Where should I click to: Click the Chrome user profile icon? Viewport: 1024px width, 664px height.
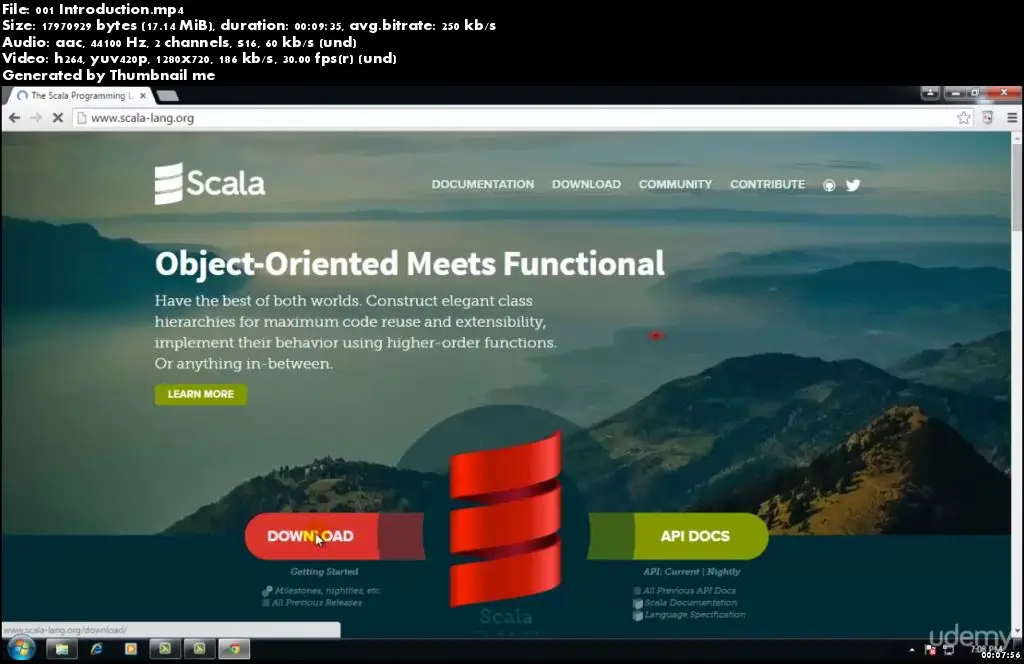tap(930, 93)
